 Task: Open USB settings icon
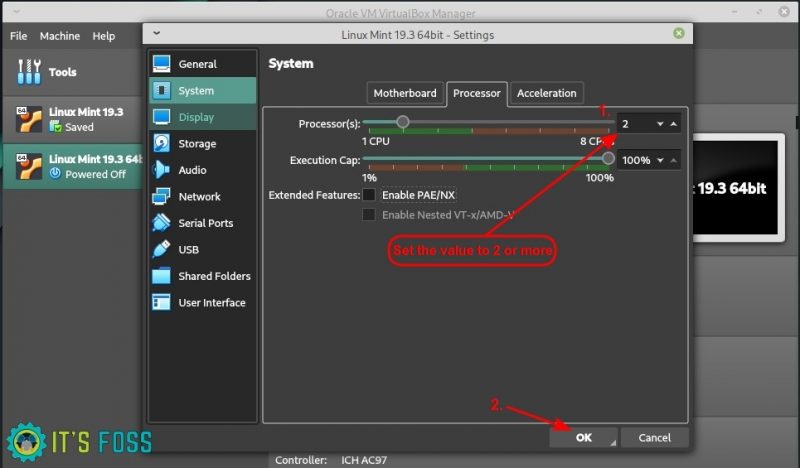click(162, 250)
